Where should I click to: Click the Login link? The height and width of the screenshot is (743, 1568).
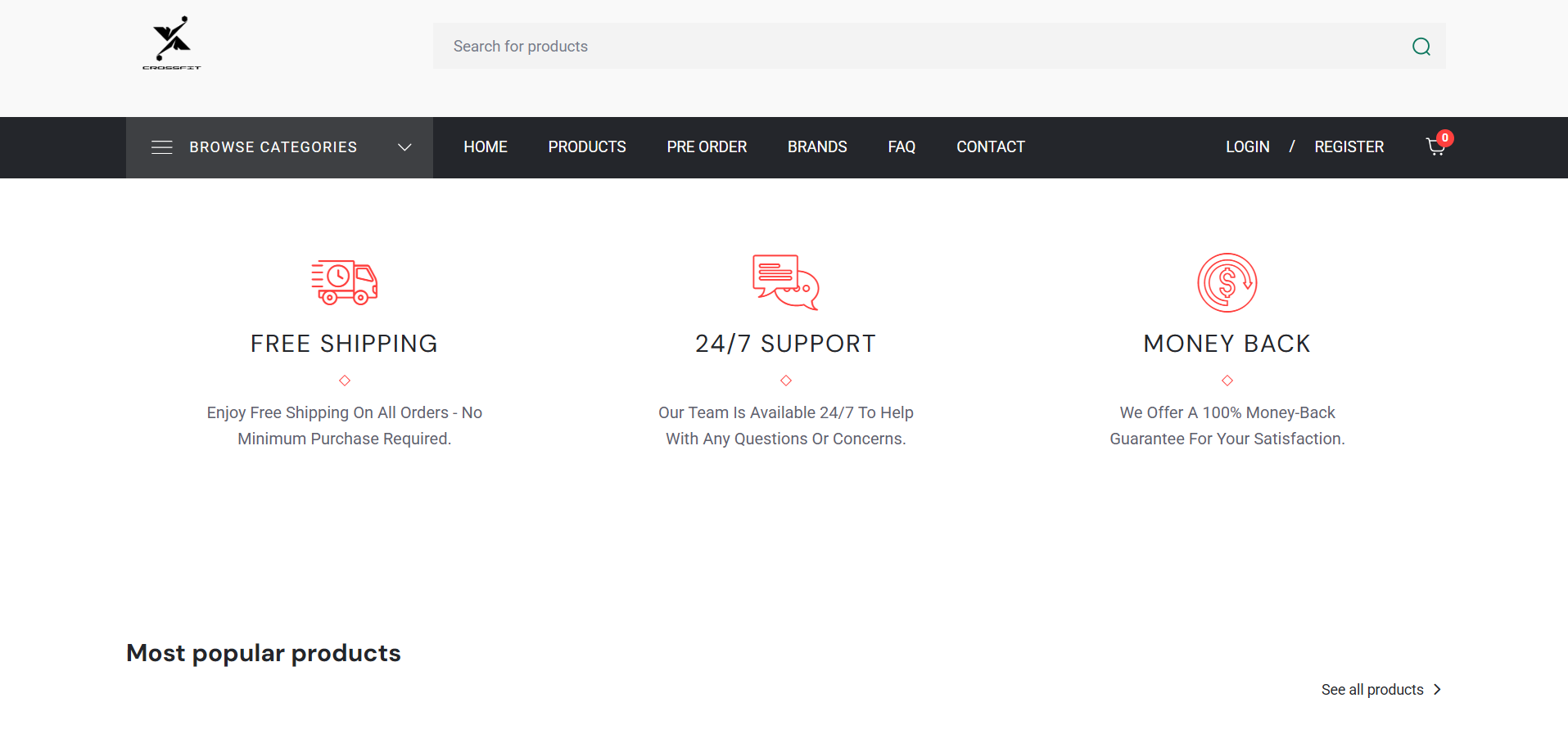[1247, 147]
